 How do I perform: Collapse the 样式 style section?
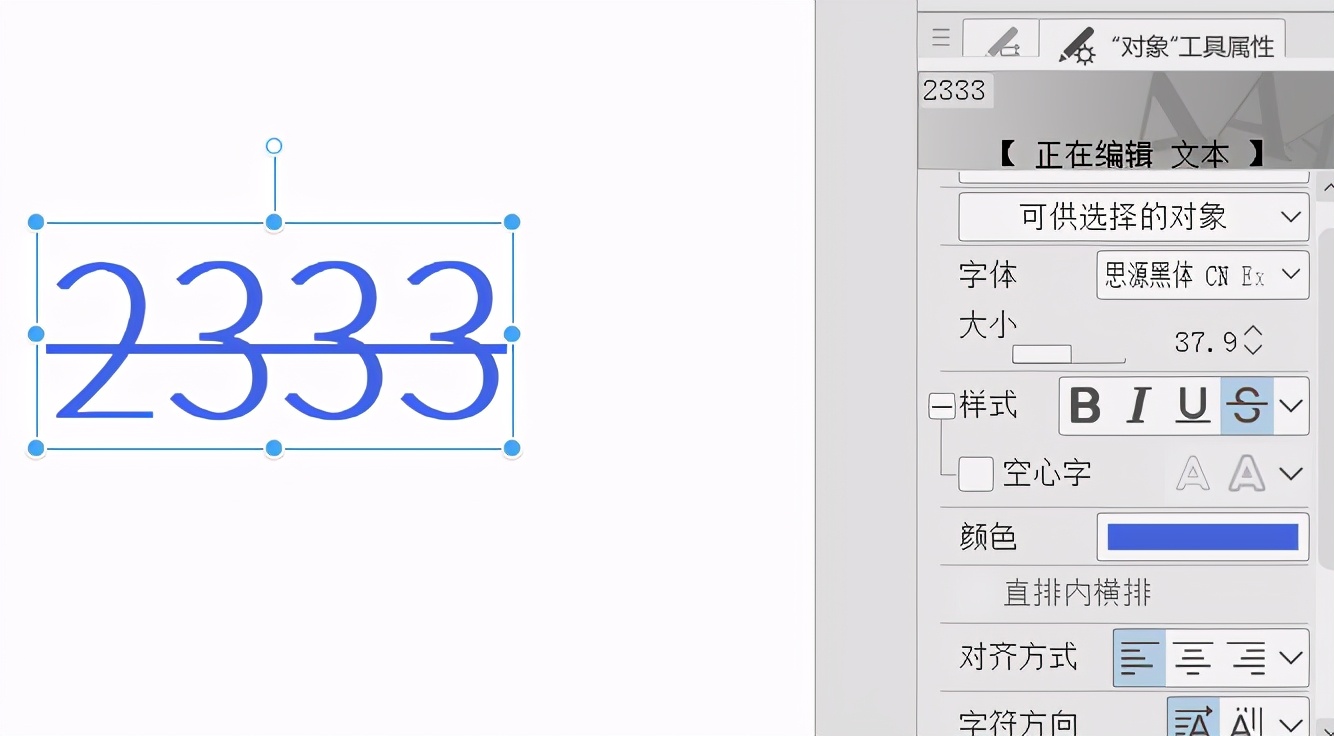tap(941, 406)
